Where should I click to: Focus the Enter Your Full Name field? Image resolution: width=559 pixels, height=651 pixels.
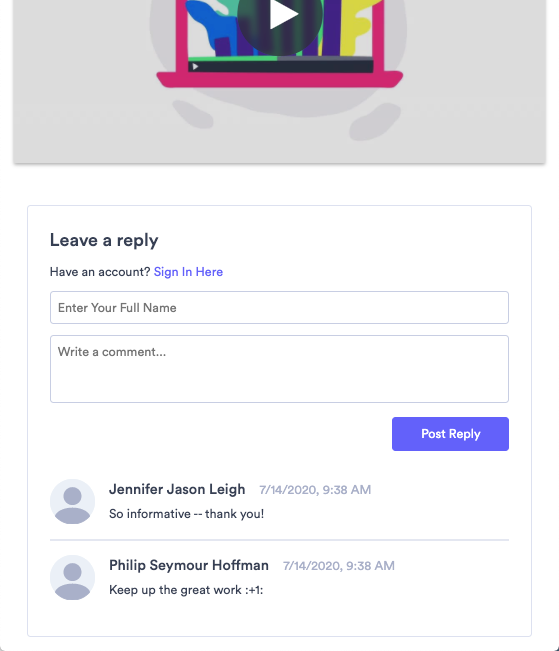tap(280, 308)
